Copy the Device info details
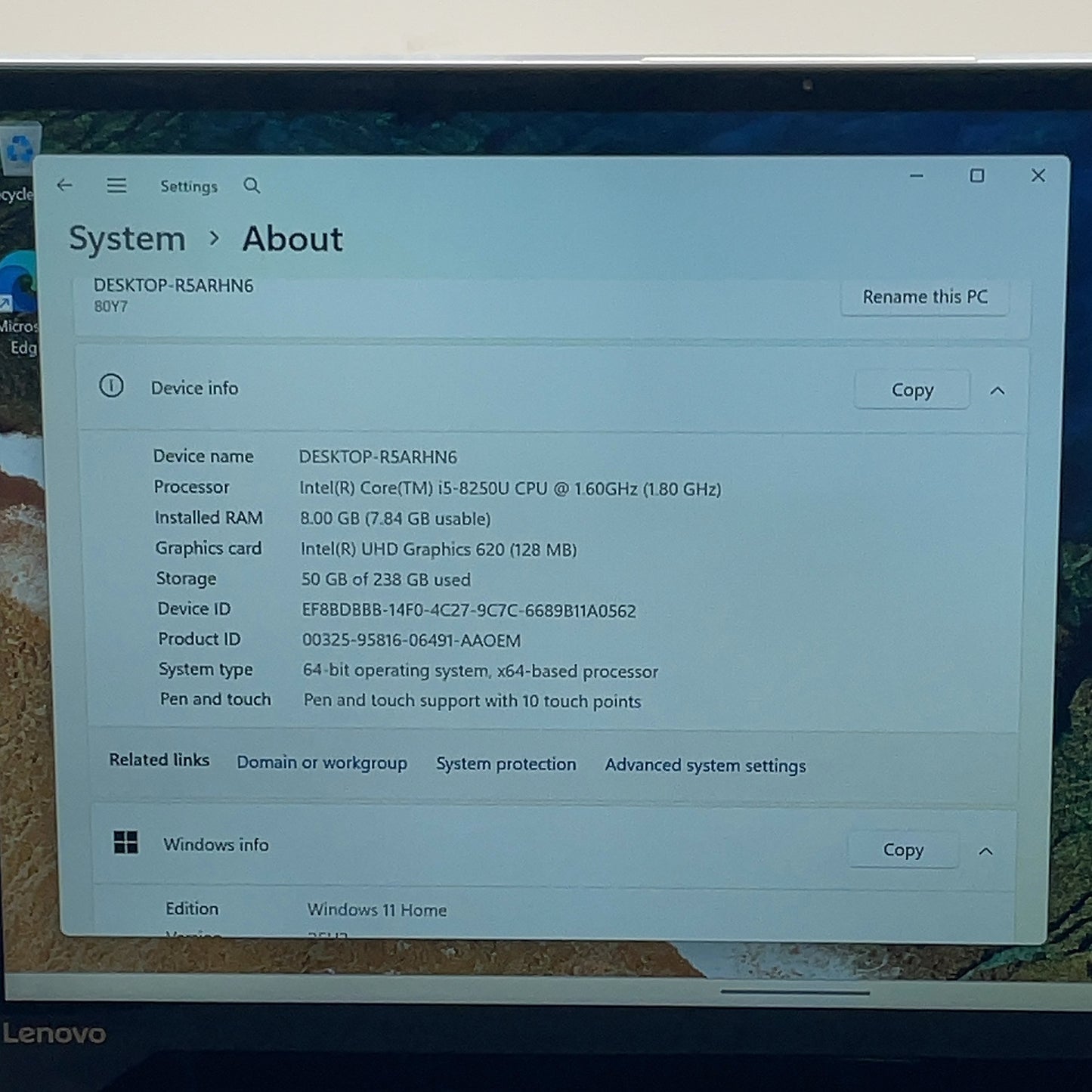The height and width of the screenshot is (1092, 1092). pyautogui.click(x=912, y=390)
